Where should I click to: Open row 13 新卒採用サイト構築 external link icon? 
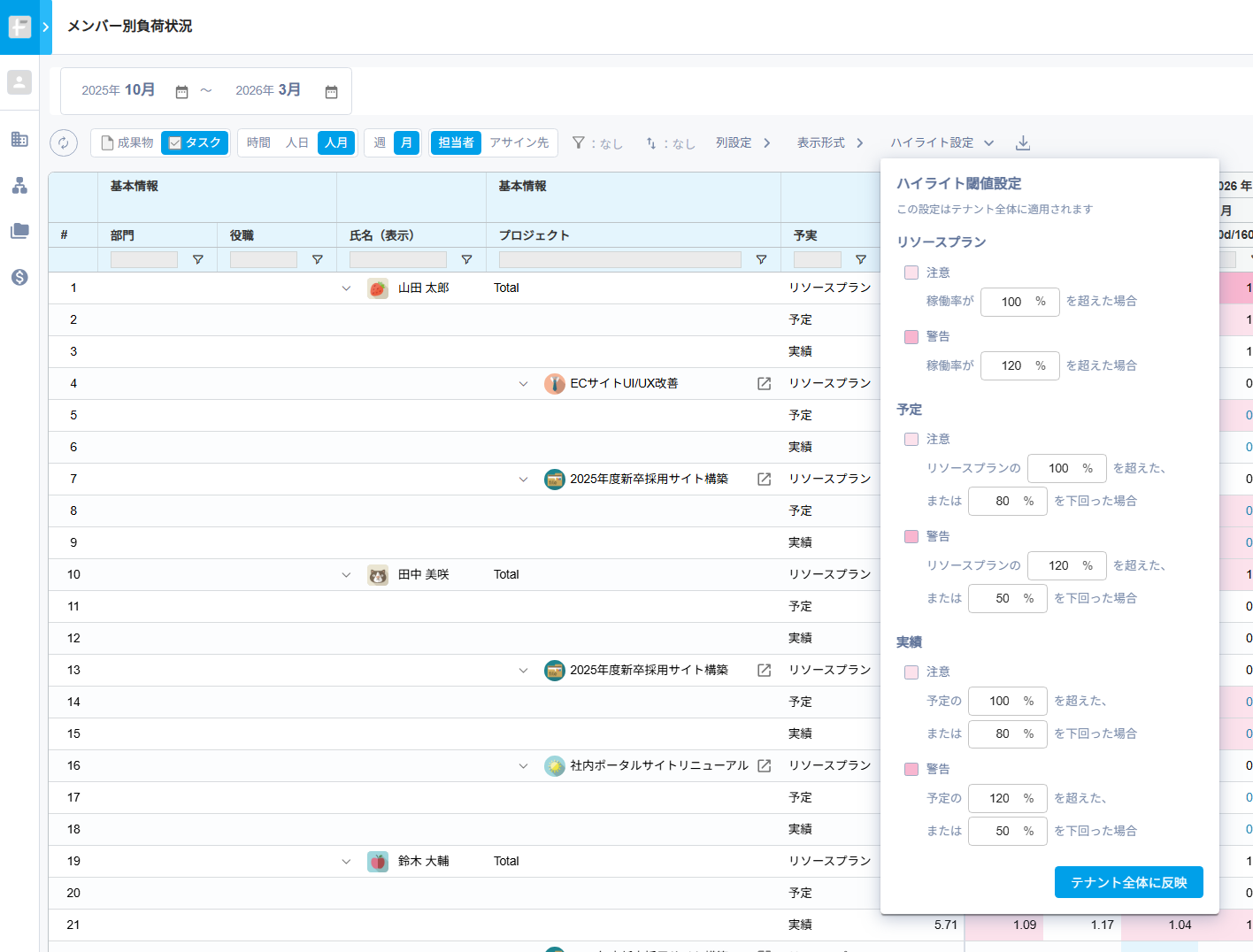click(x=765, y=671)
